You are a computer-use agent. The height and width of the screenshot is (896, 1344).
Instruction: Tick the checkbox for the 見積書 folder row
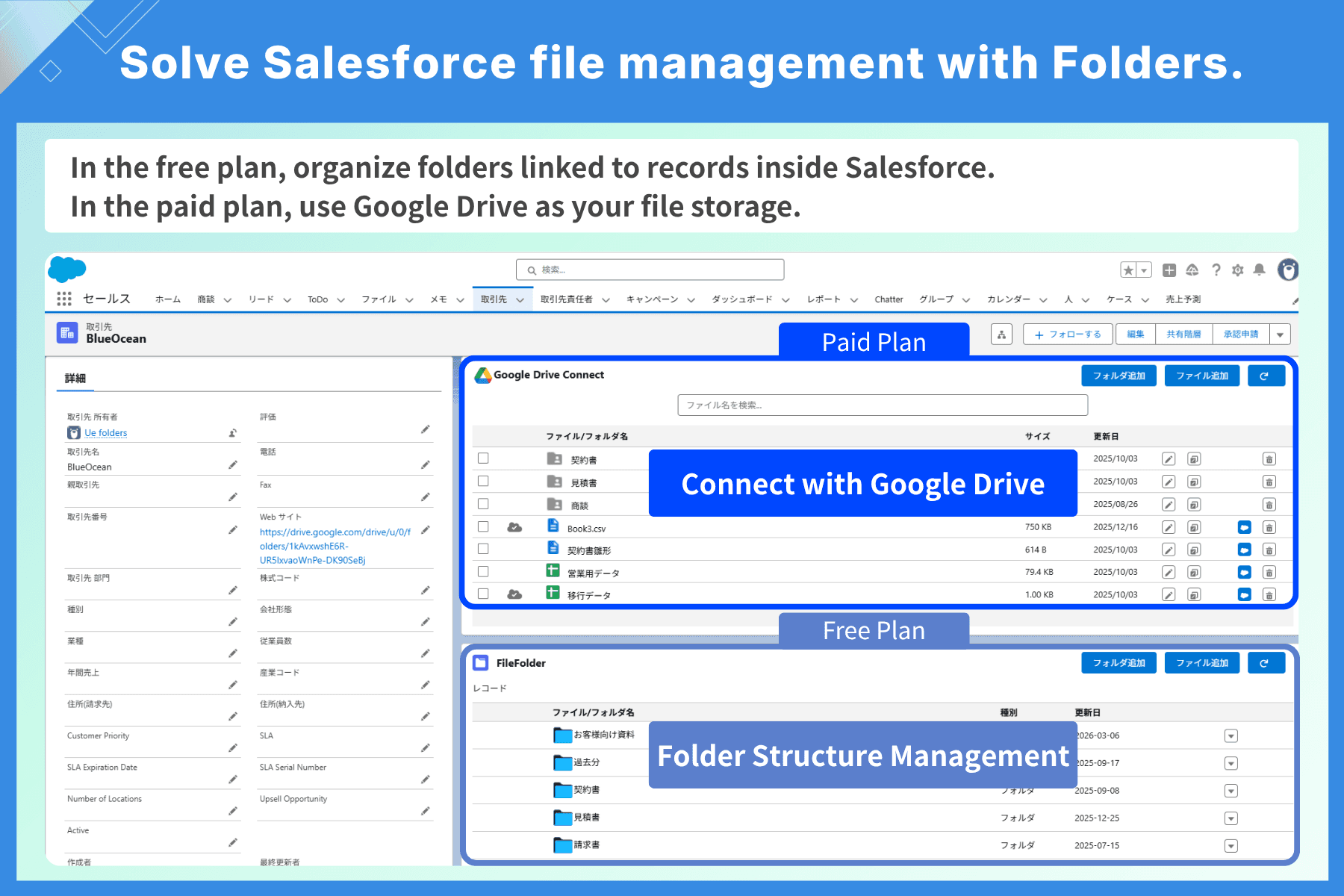tap(483, 482)
